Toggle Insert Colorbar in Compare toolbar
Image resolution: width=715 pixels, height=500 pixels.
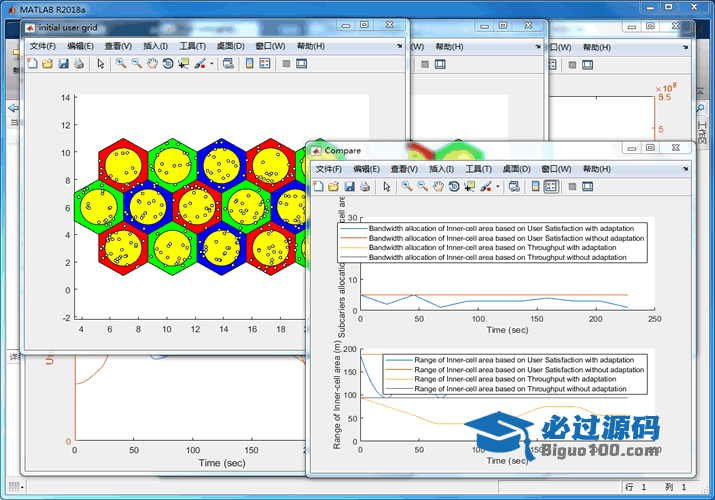pyautogui.click(x=535, y=187)
